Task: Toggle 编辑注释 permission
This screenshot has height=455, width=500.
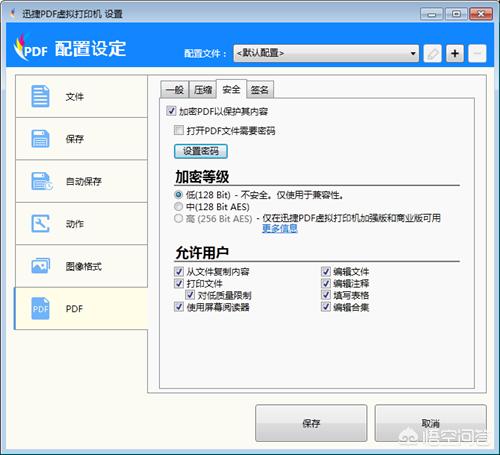Action: tap(326, 283)
